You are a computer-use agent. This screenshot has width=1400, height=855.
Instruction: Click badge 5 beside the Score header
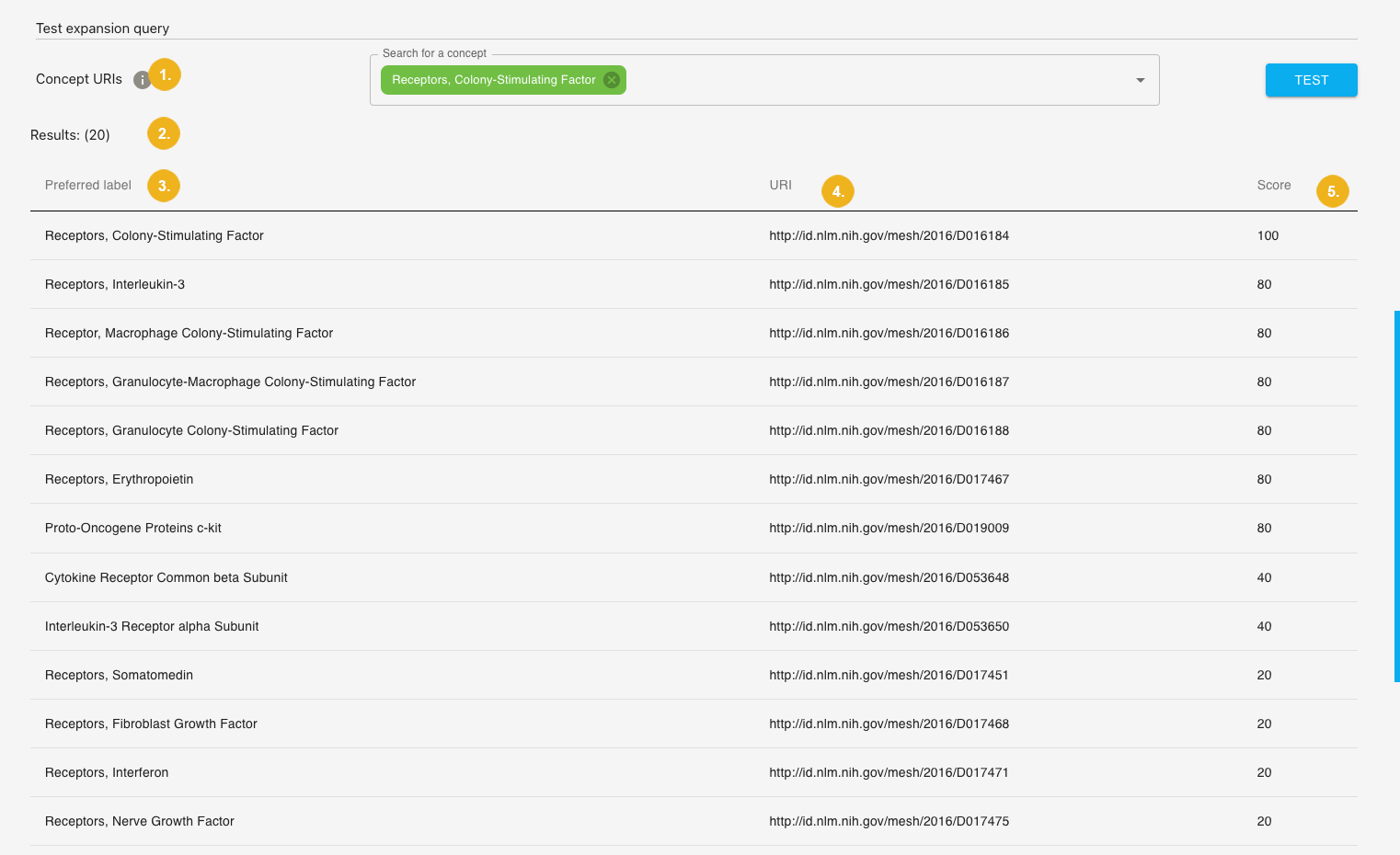[1332, 191]
